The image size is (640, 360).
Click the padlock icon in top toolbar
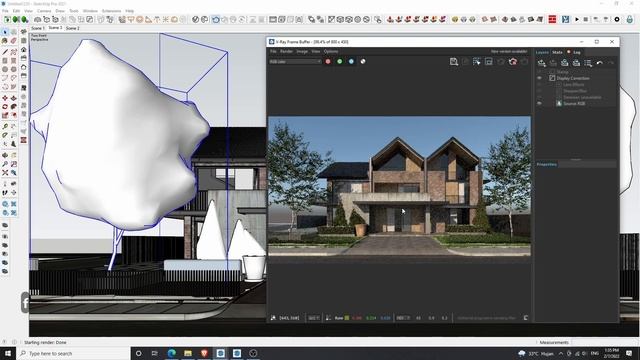point(630,19)
